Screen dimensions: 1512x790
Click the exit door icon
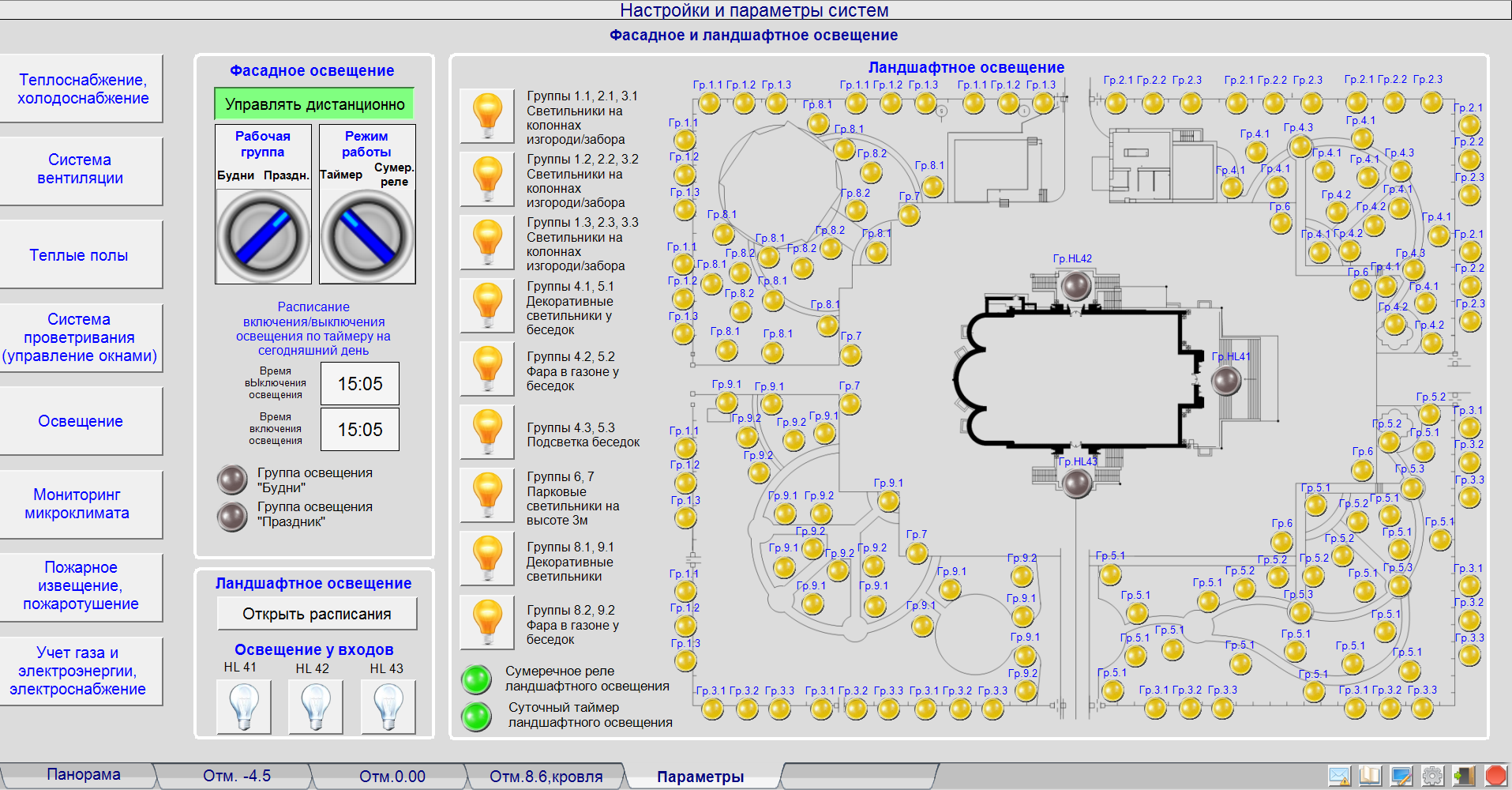coord(1464,776)
